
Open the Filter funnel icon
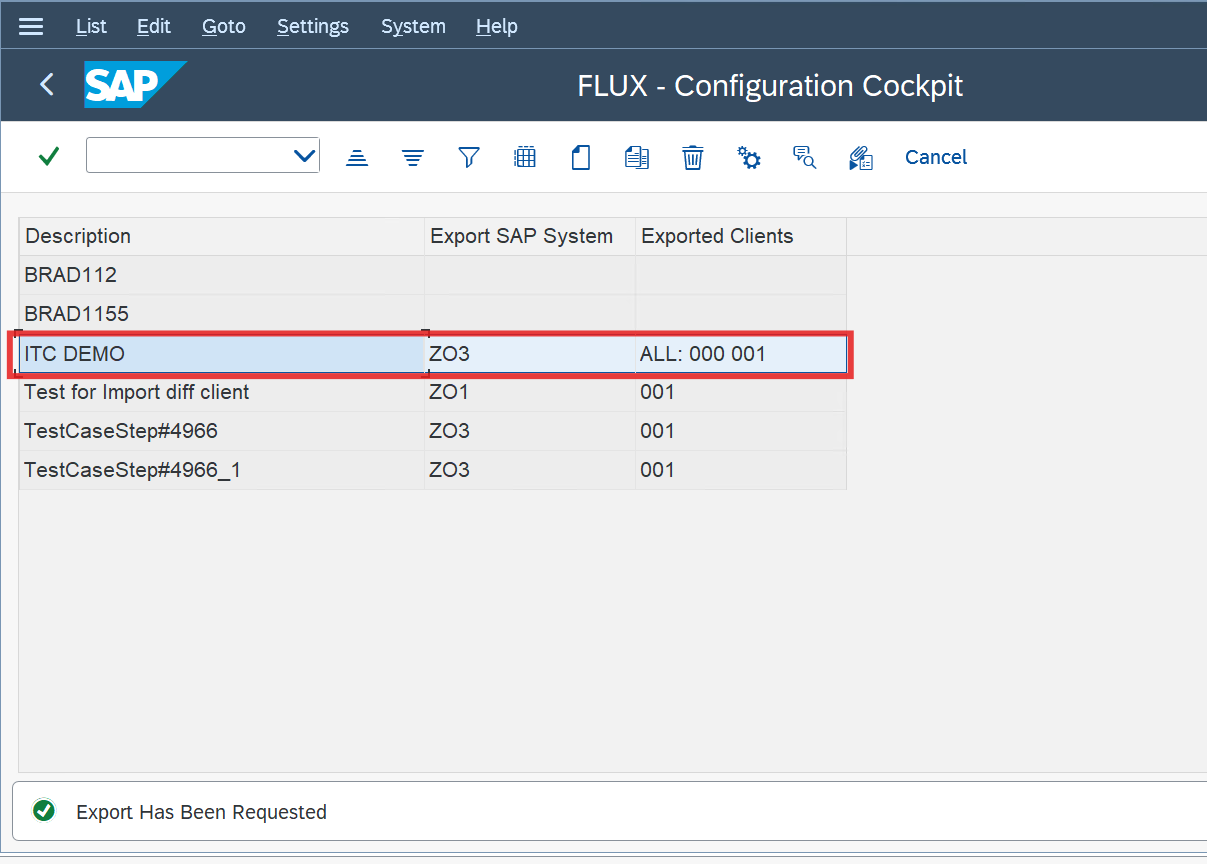[x=469, y=157]
